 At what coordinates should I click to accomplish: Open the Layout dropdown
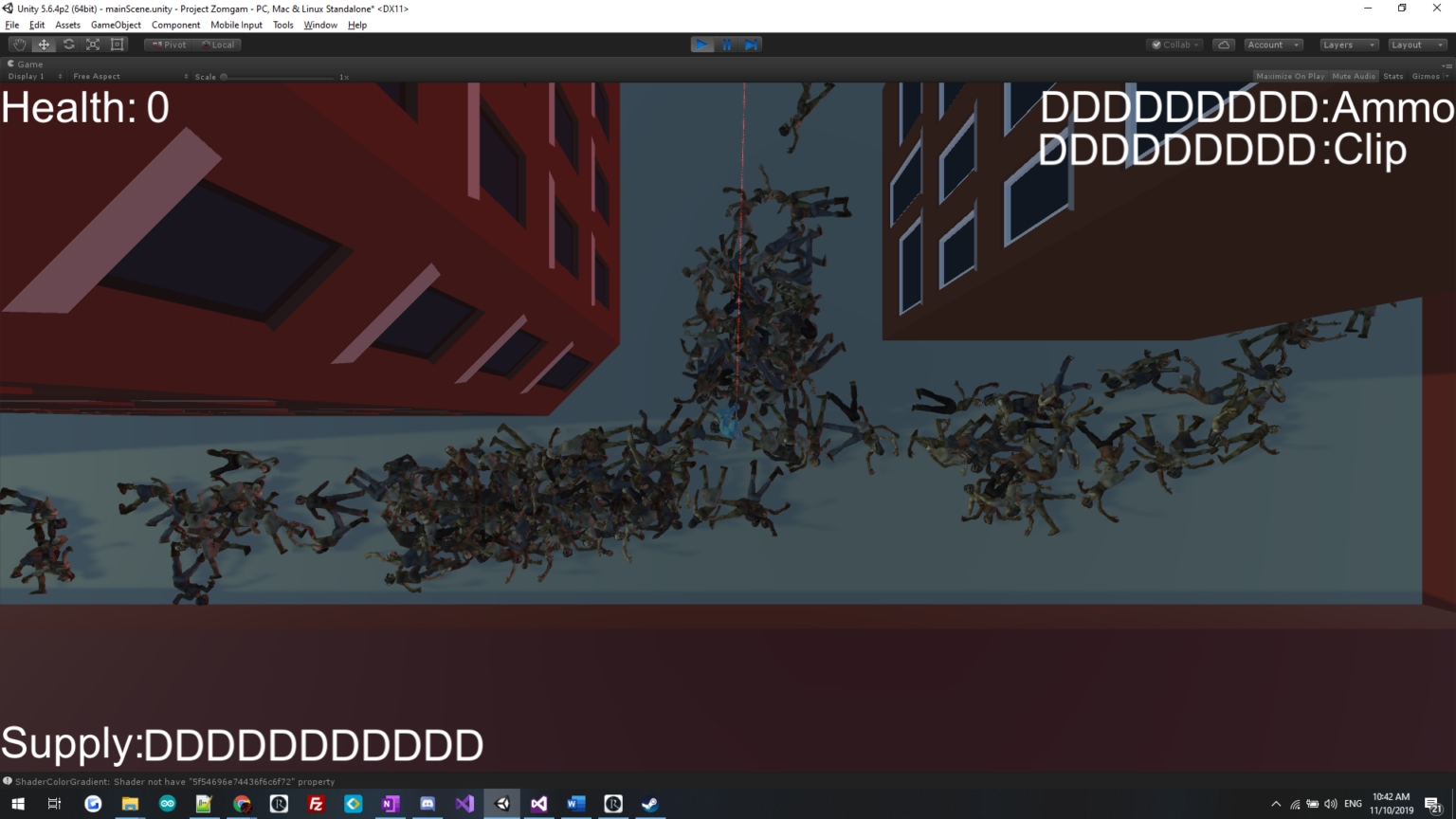[1416, 44]
